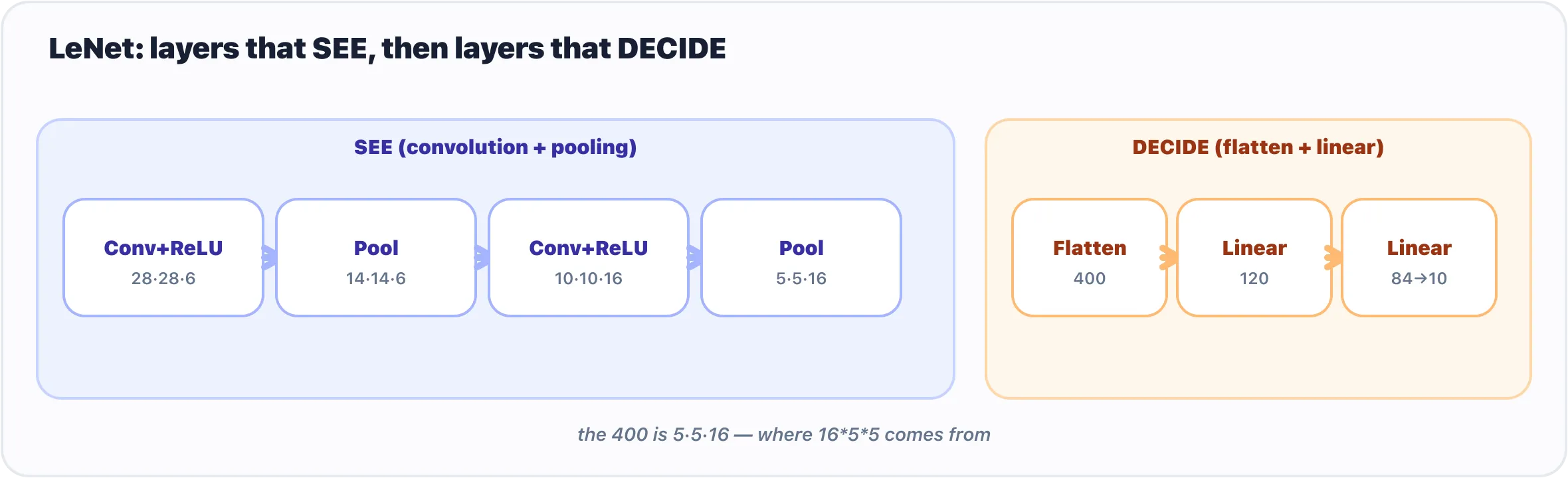Select the Pool 5·5·16 box
The height and width of the screenshot is (478, 1568).
pyautogui.click(x=801, y=258)
